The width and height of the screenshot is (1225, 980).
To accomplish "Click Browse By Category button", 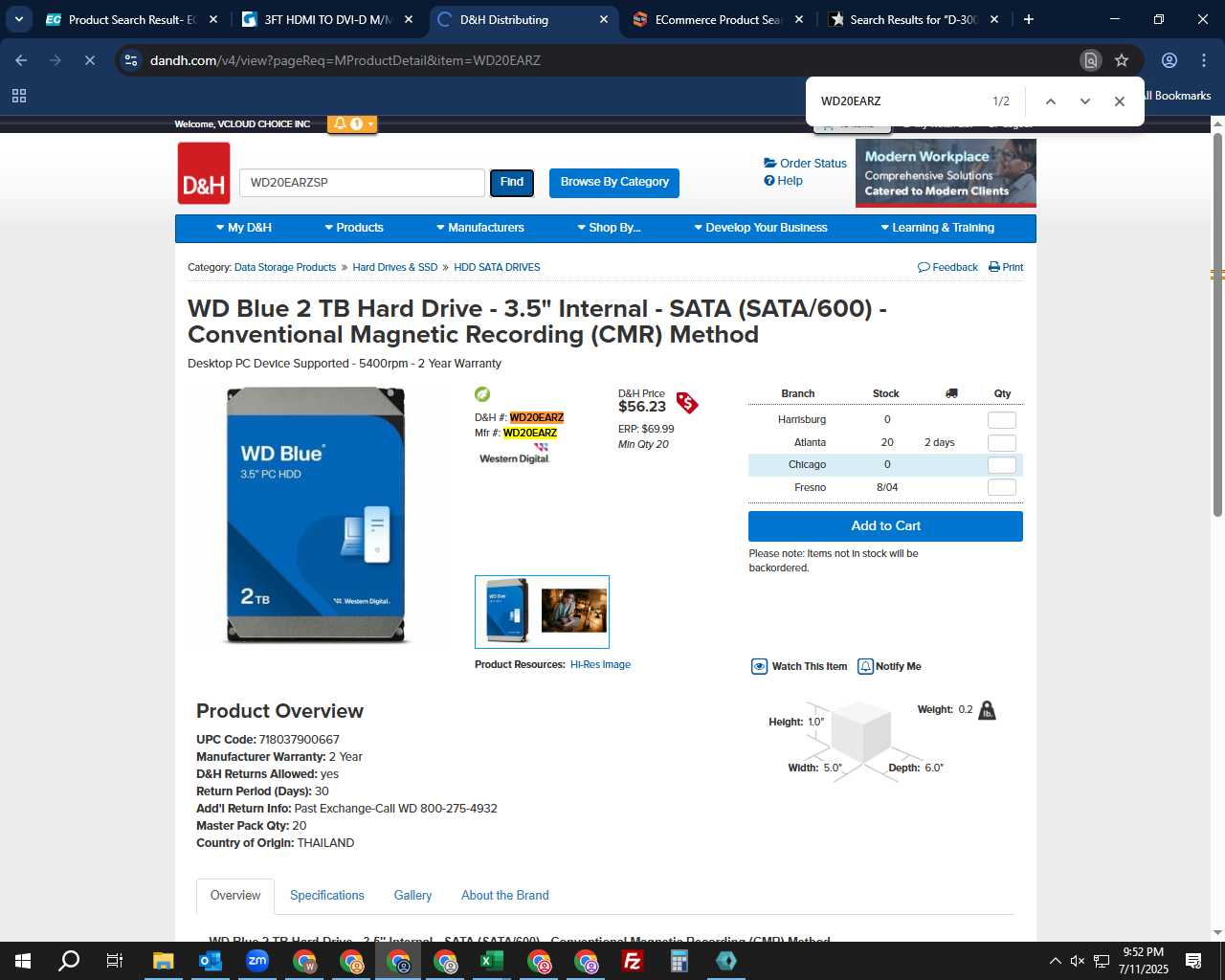I will tap(614, 182).
